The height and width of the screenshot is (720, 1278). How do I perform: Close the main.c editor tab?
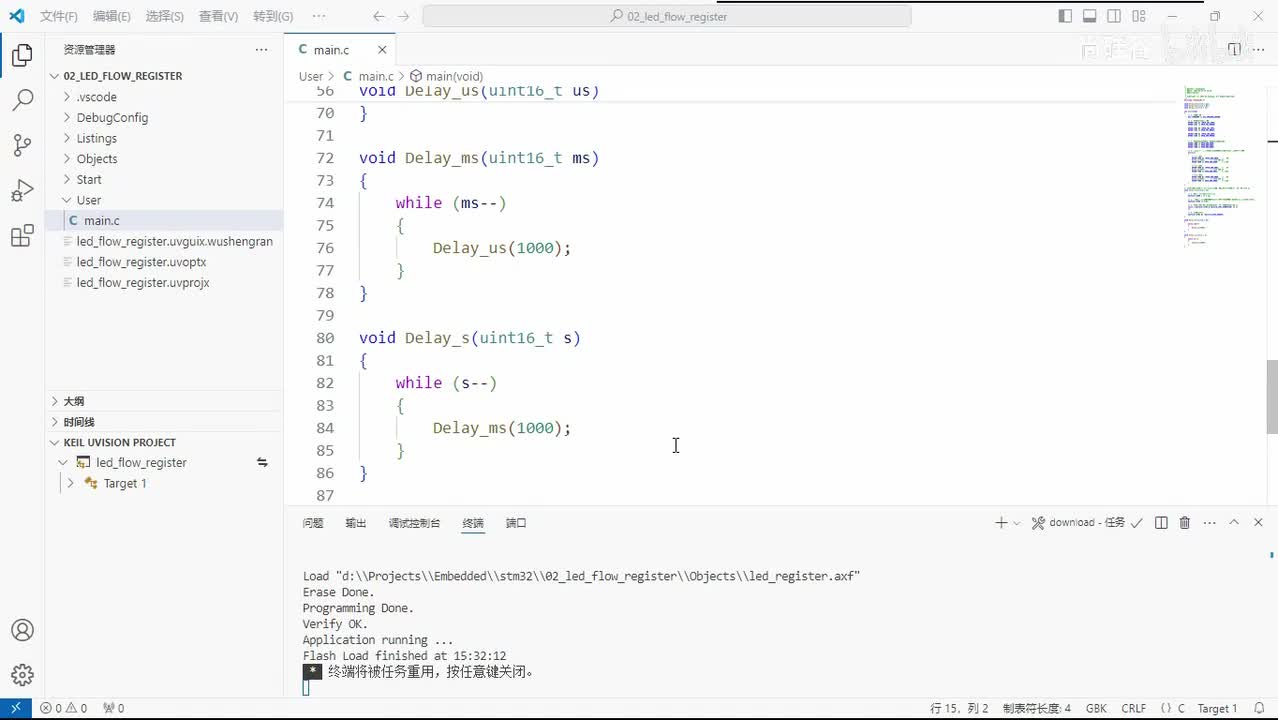(382, 49)
